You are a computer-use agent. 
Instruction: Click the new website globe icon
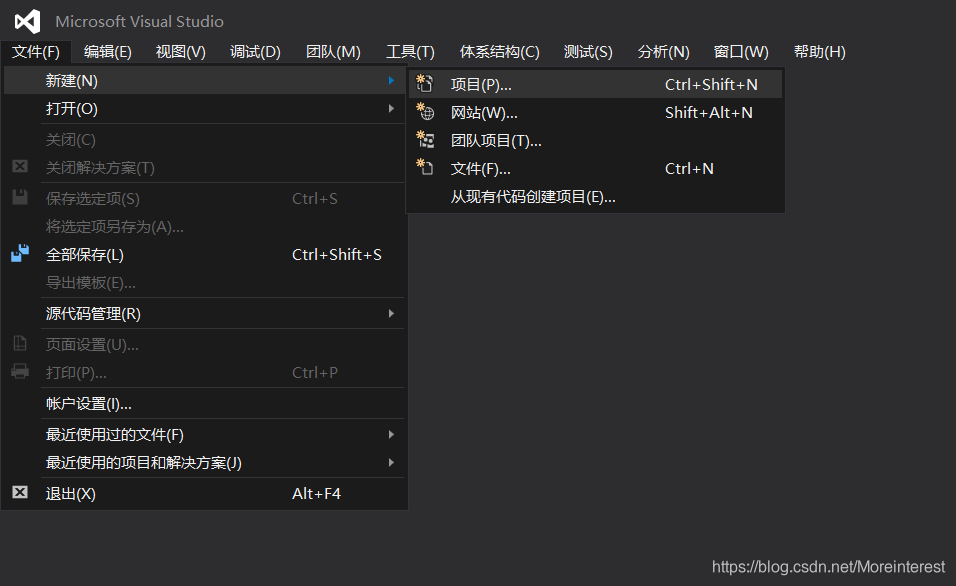click(x=425, y=112)
